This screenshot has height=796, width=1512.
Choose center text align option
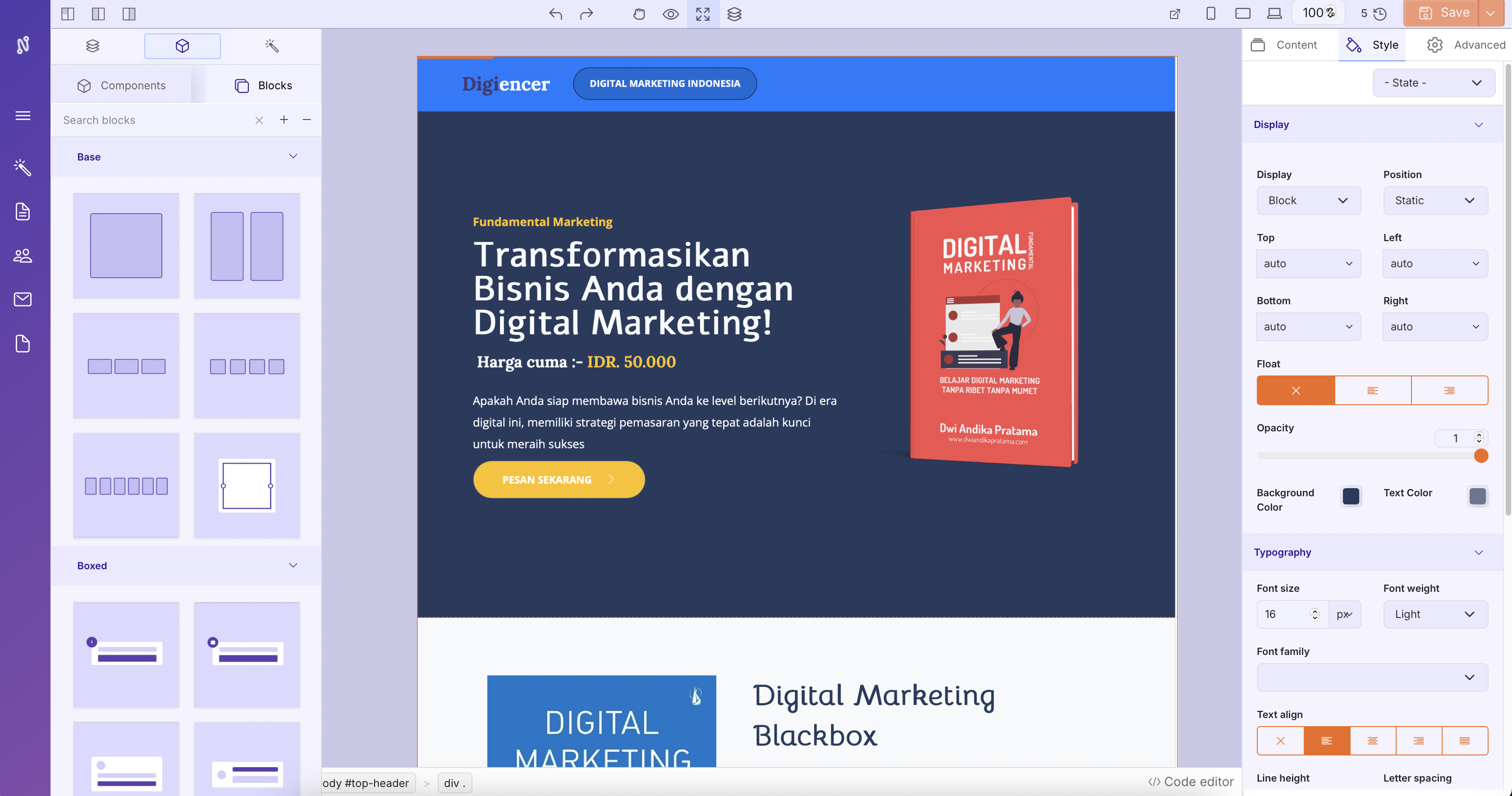[1372, 741]
